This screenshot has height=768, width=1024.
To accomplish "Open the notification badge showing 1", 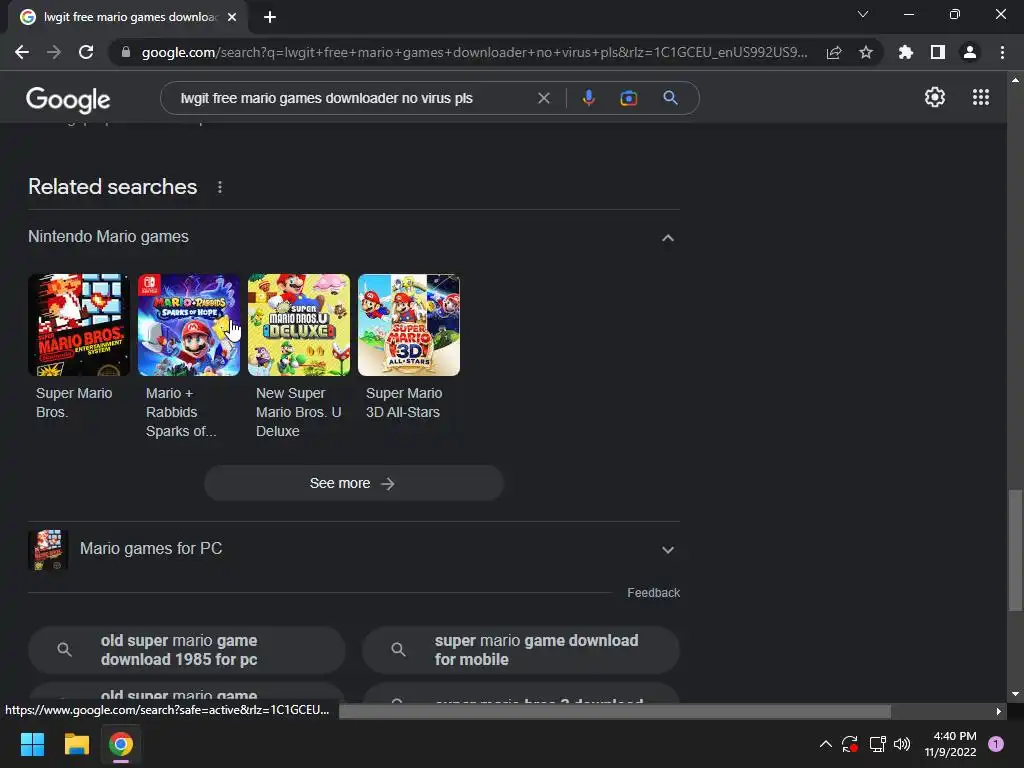I will tap(996, 744).
